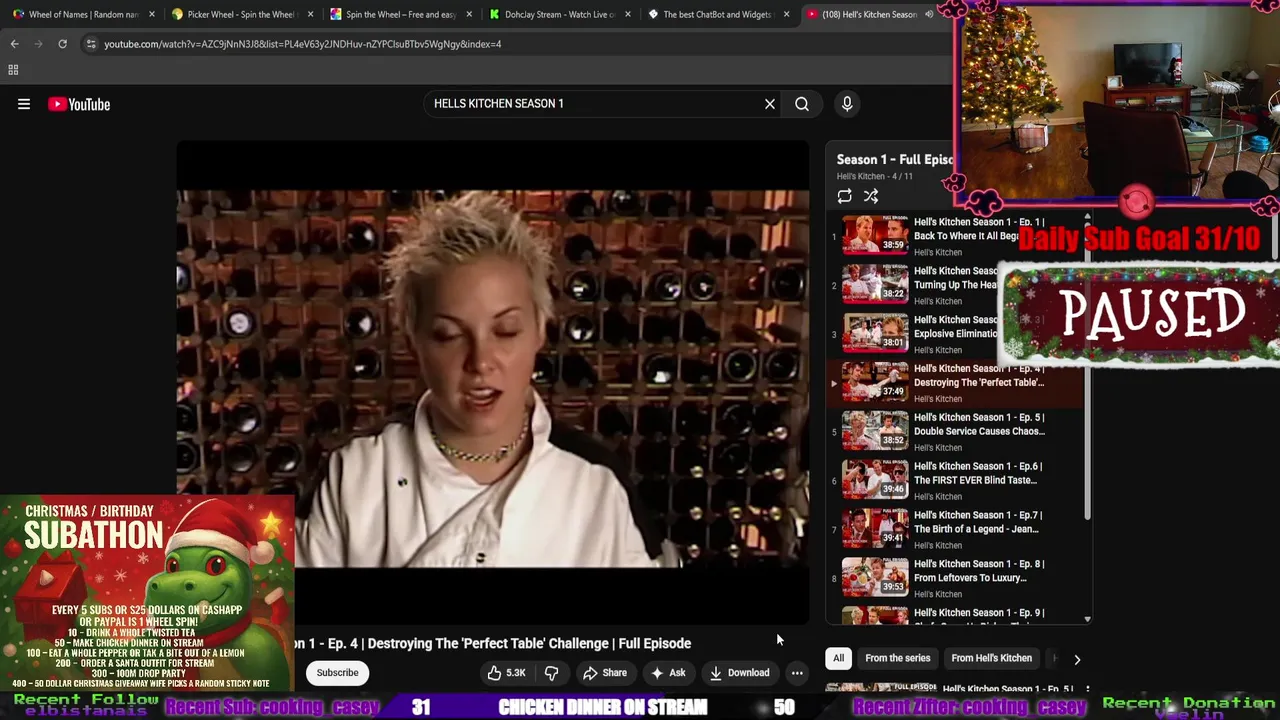Image resolution: width=1280 pixels, height=720 pixels.
Task: Select the From the series chip
Action: point(897,658)
